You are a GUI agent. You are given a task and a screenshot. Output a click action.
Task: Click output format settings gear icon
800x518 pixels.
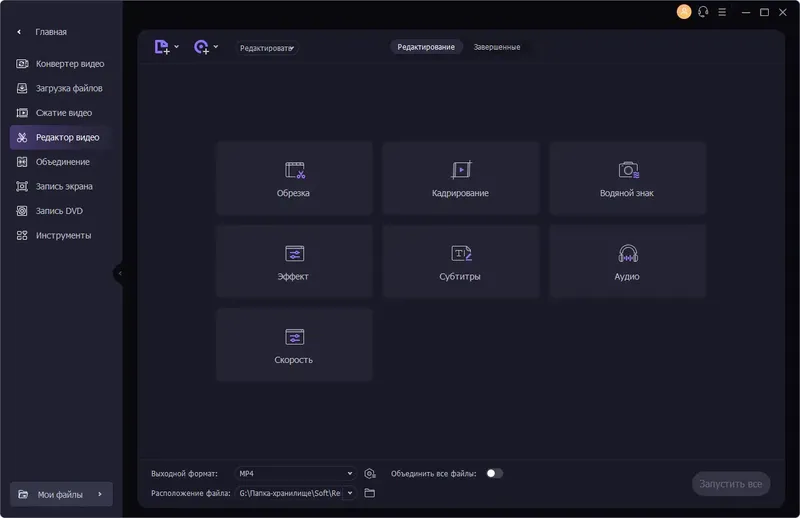click(x=370, y=474)
